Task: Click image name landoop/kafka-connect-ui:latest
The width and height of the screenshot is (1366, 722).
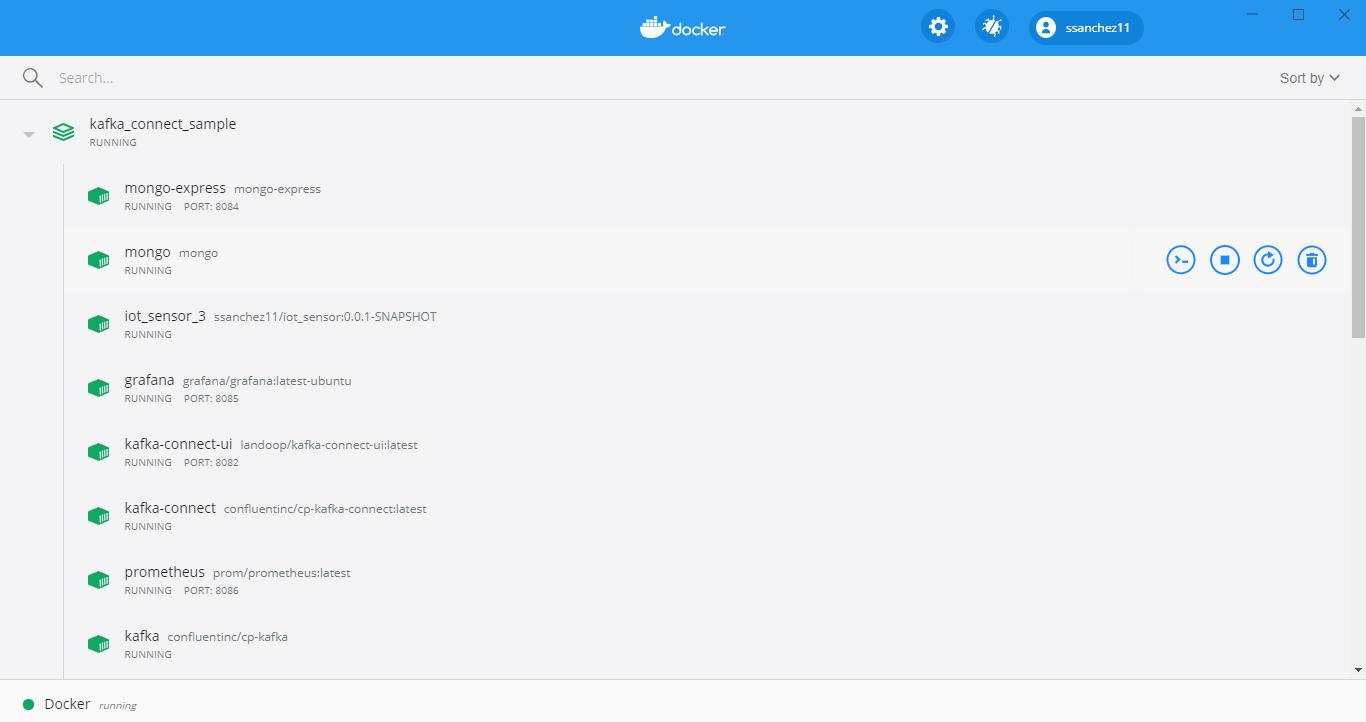Action: (329, 445)
